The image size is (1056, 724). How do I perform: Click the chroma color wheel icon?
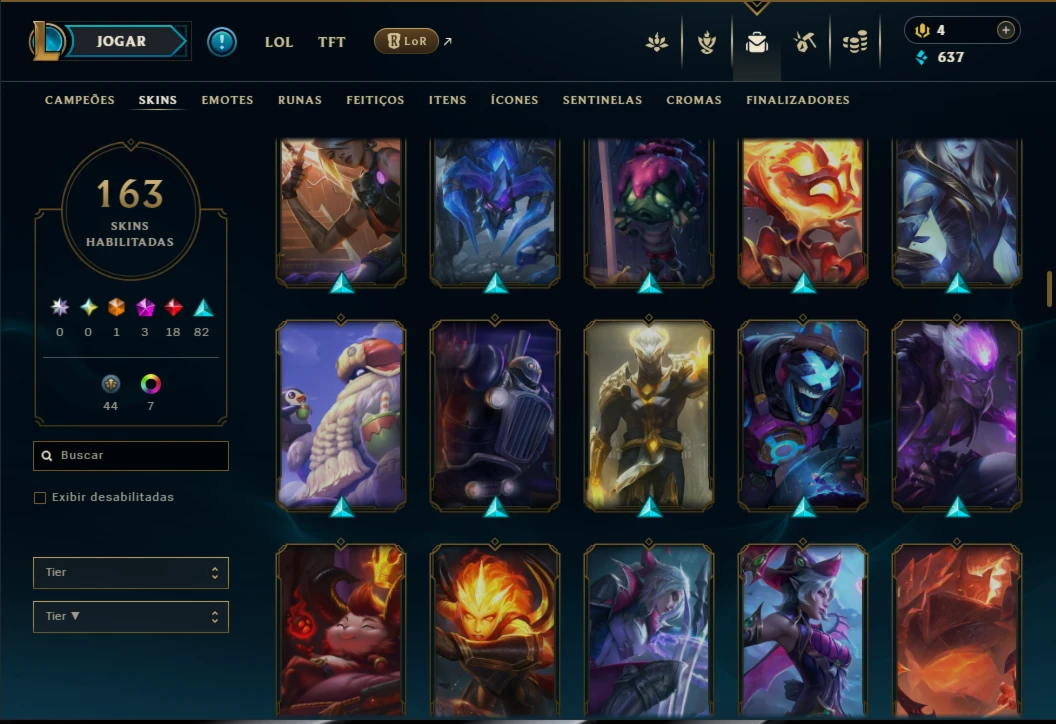(150, 384)
